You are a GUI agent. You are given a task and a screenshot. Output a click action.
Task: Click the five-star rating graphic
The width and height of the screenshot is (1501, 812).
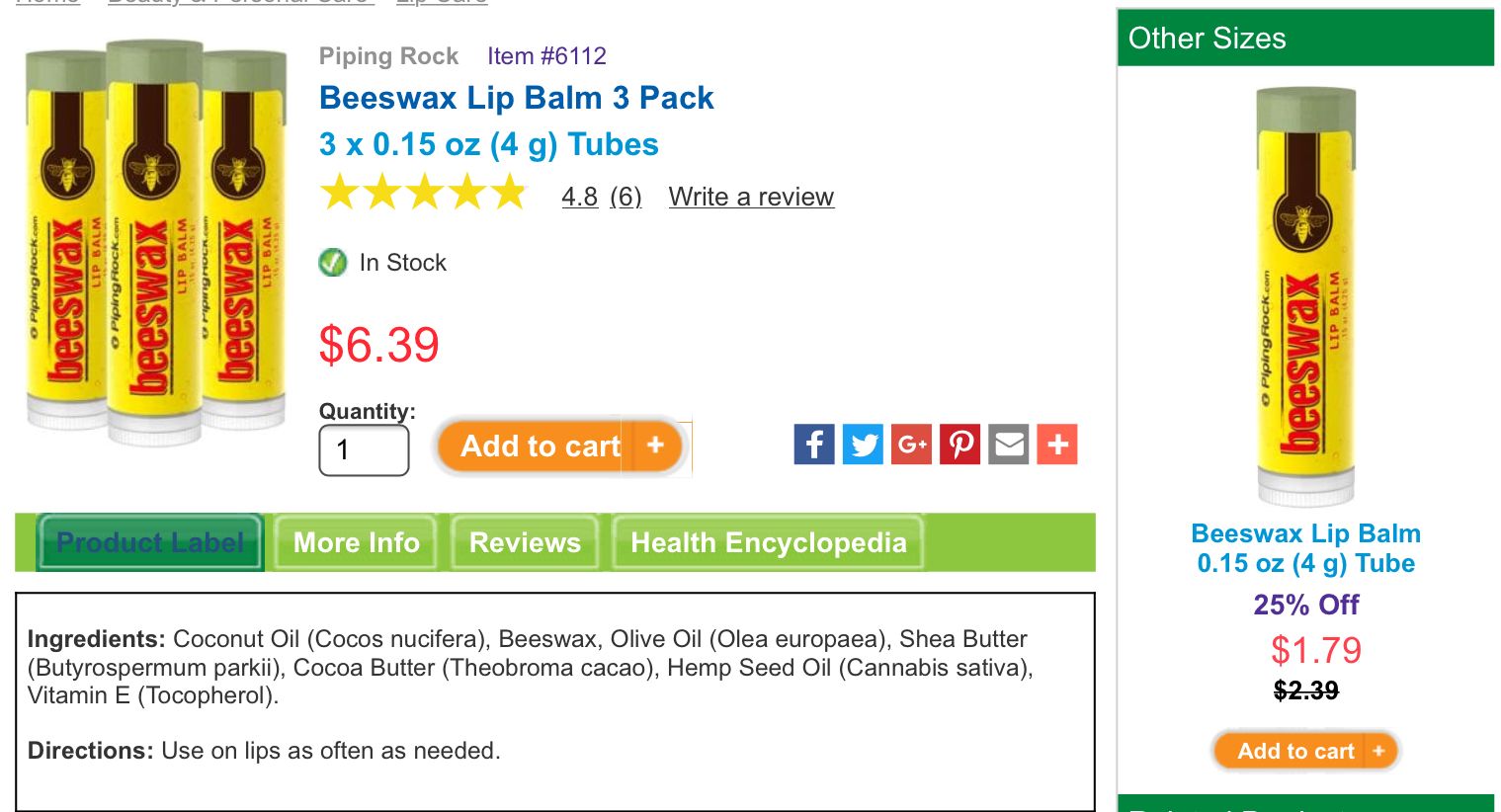(x=424, y=194)
